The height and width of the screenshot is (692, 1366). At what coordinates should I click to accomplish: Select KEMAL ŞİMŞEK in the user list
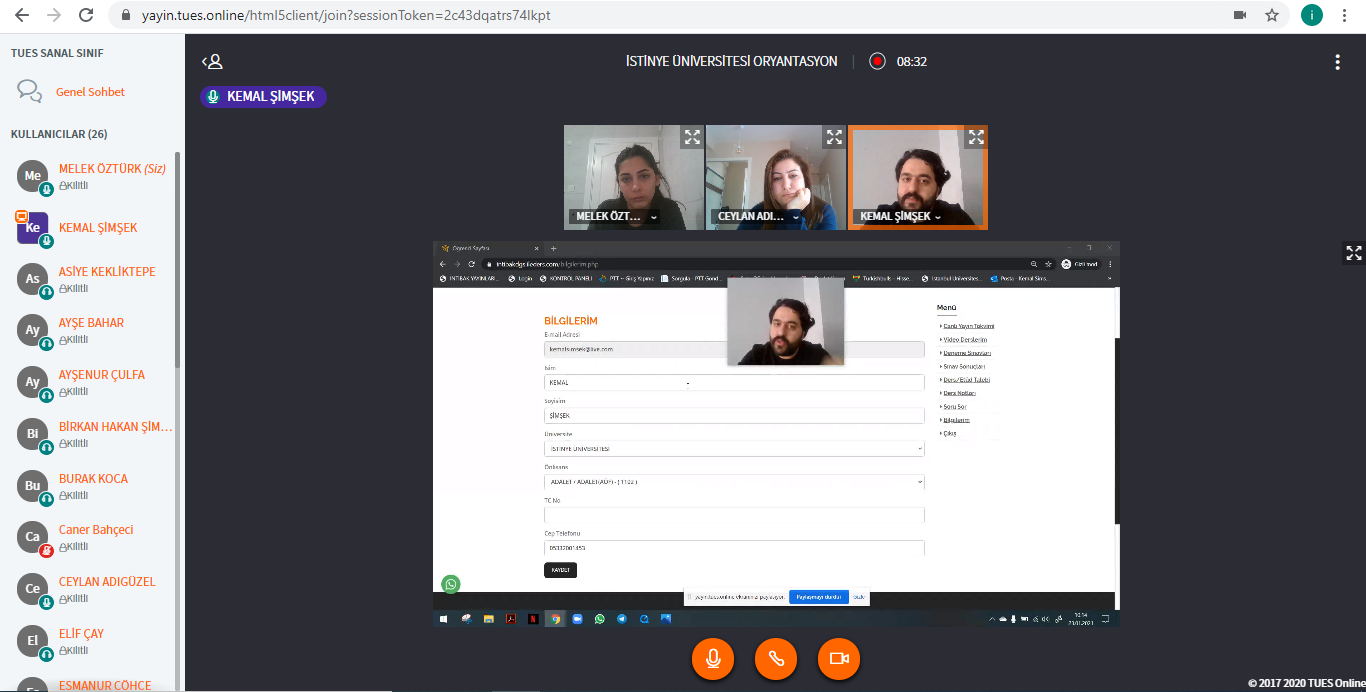(97, 228)
